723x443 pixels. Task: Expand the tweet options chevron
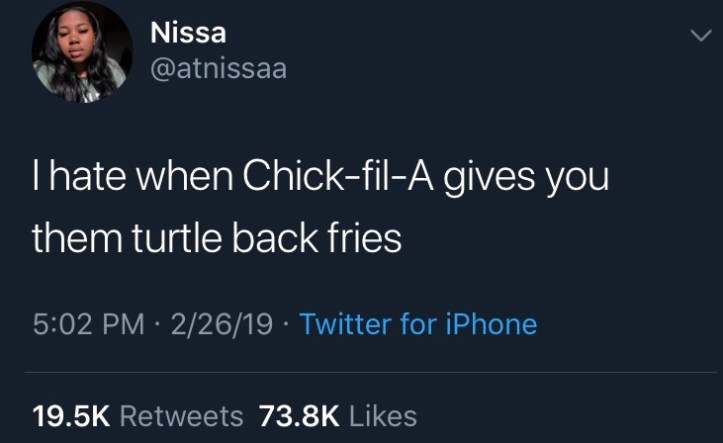pyautogui.click(x=700, y=34)
